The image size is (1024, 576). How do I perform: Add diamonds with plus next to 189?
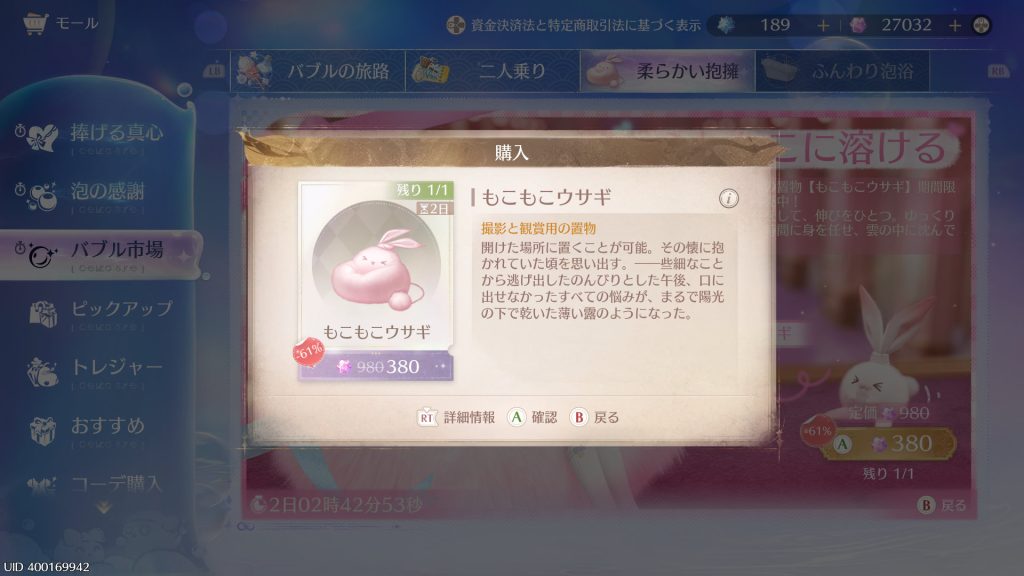coord(823,25)
